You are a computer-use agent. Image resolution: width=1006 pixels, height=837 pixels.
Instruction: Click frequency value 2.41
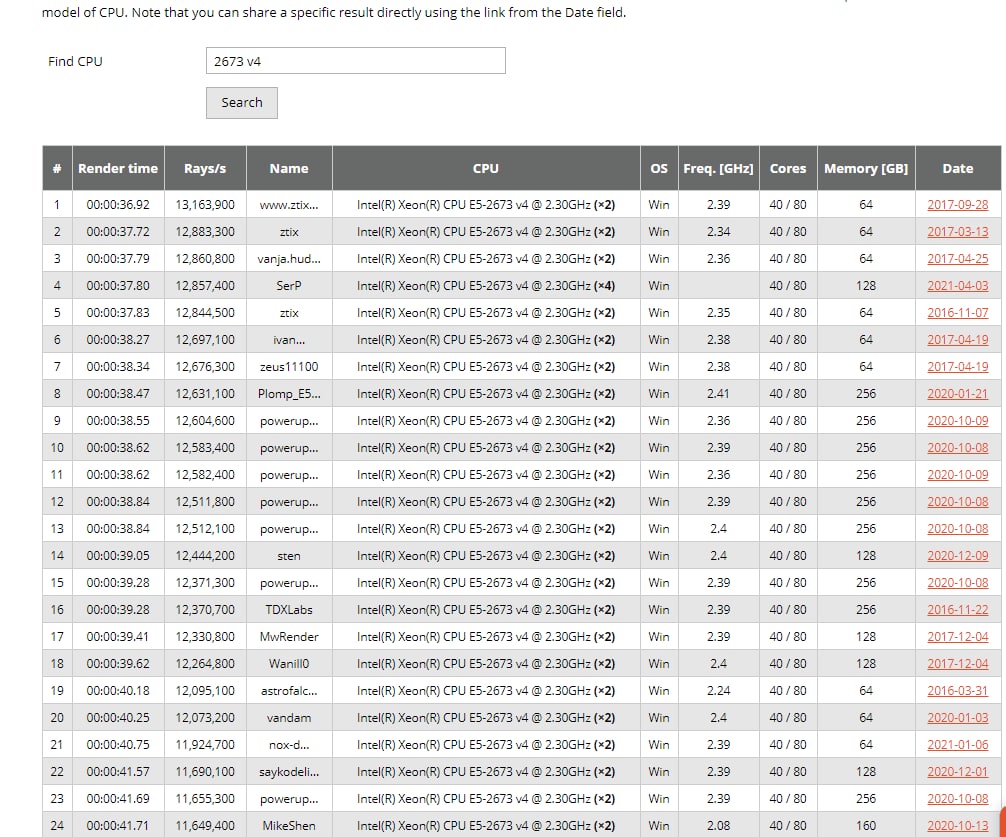click(x=719, y=393)
